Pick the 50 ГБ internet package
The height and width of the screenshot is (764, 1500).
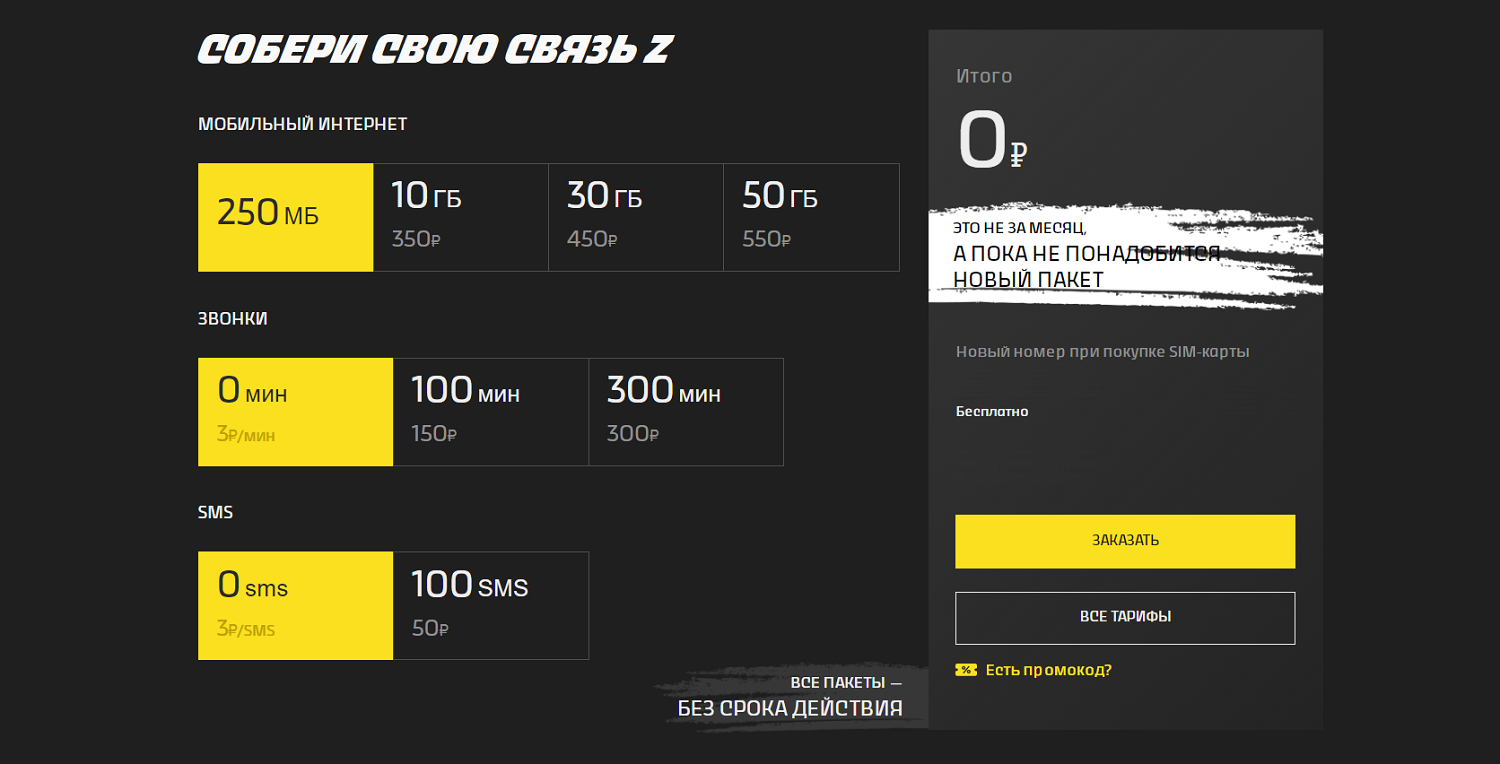pyautogui.click(x=811, y=218)
